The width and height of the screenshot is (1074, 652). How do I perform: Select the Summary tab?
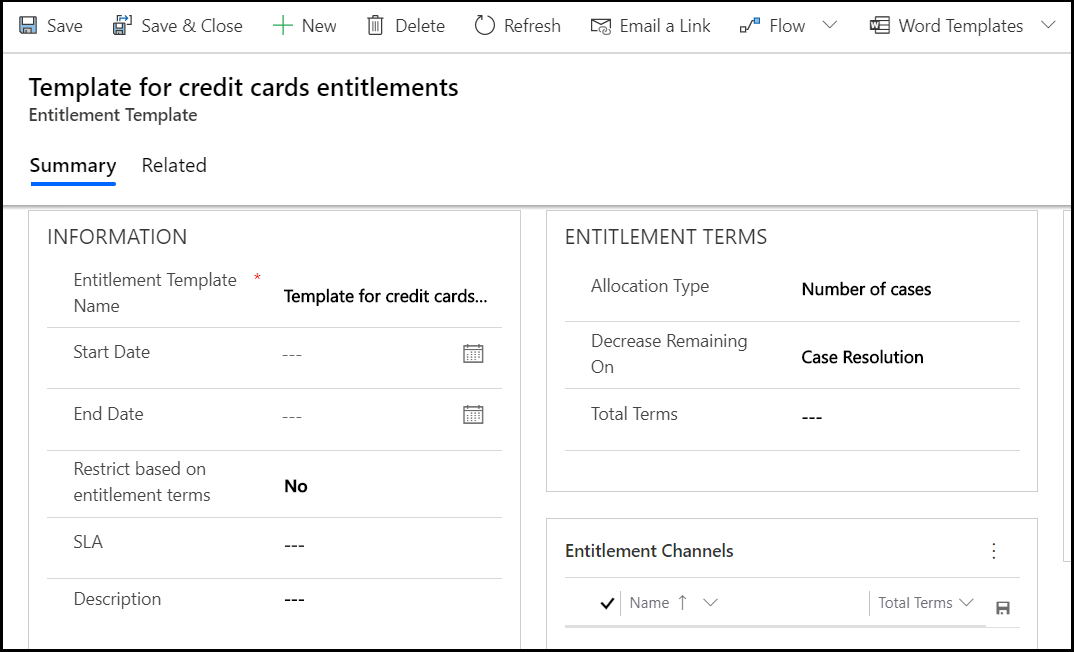[x=72, y=165]
